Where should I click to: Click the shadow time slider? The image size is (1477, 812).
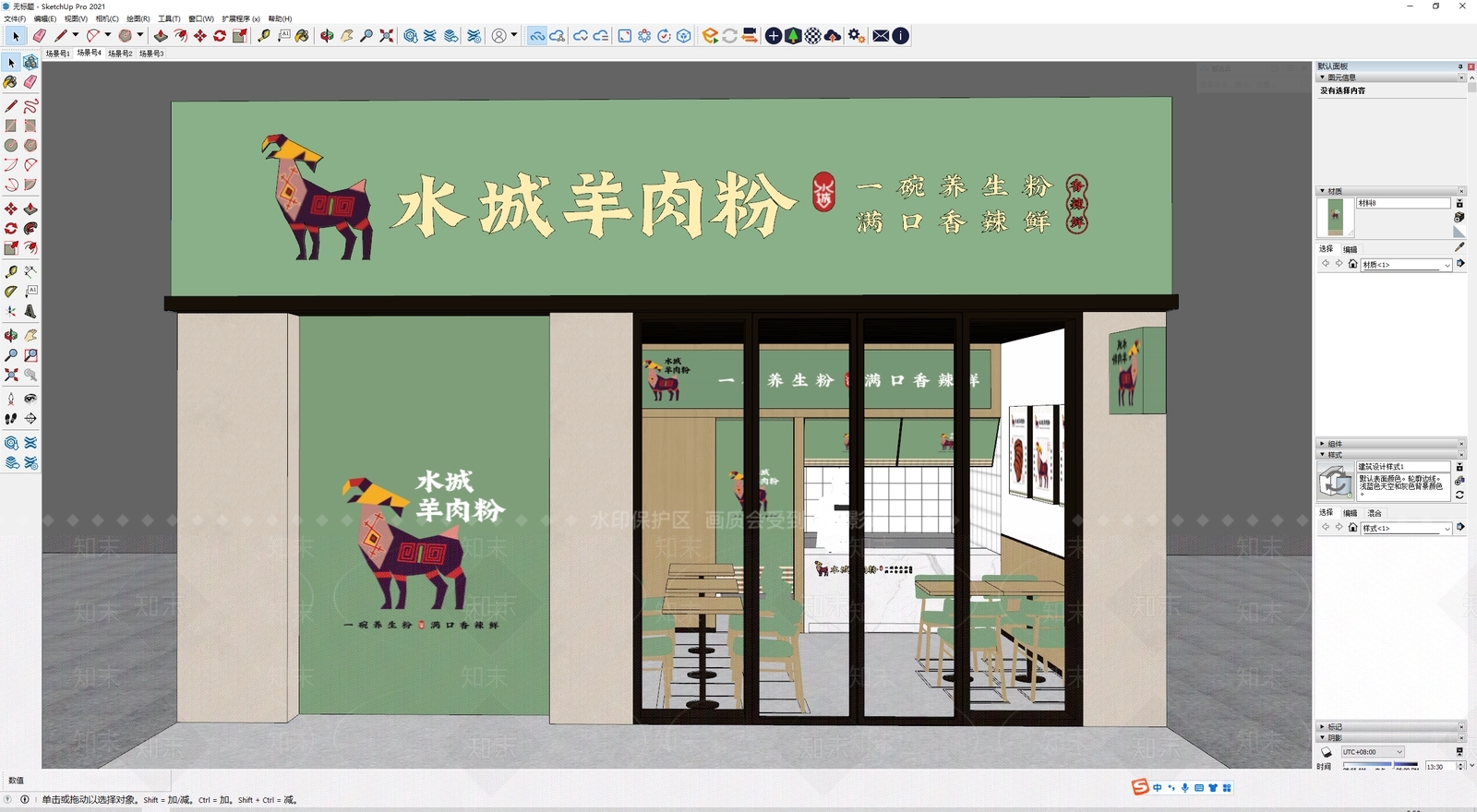1381,764
